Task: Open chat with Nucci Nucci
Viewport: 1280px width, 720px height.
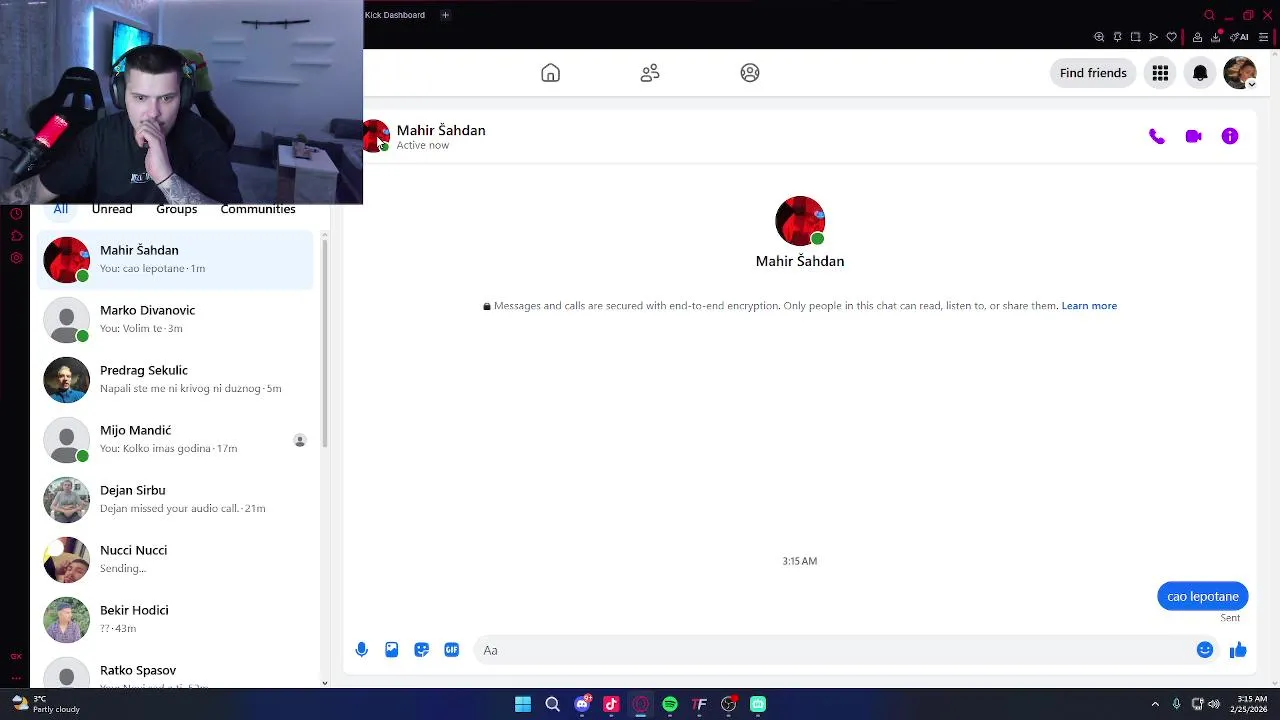Action: point(176,559)
